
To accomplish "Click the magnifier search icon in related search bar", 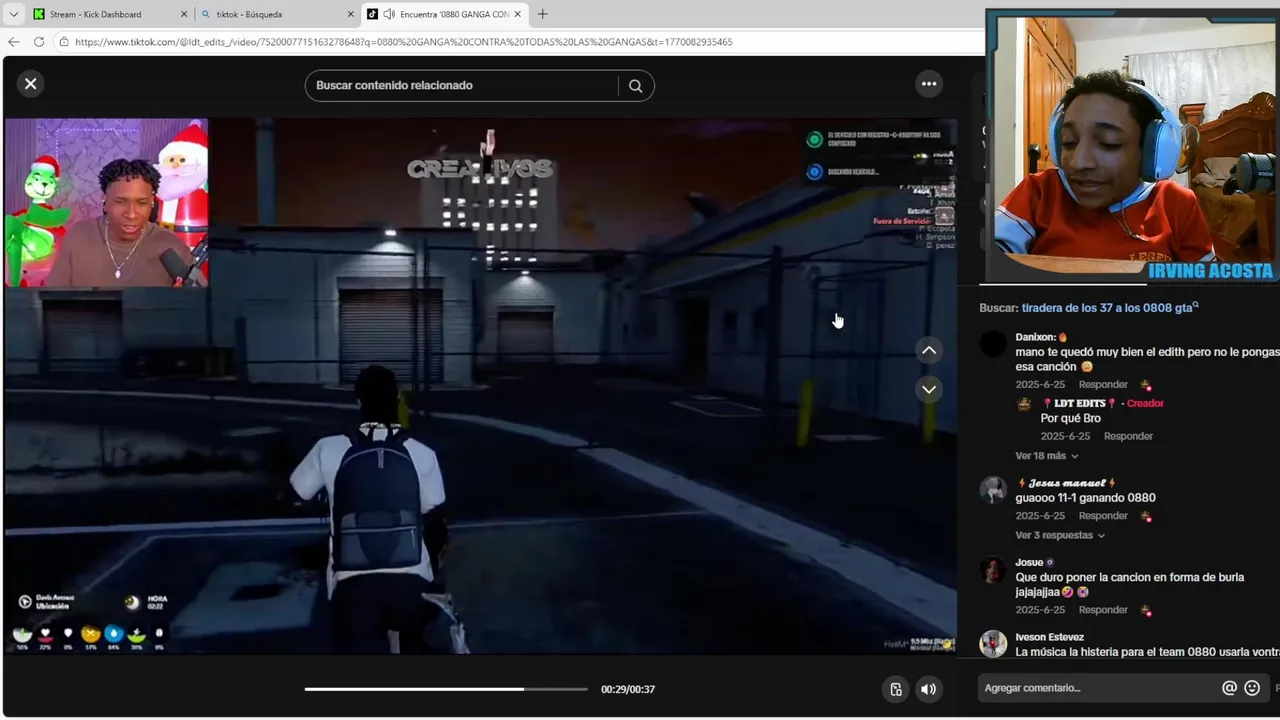I will click(x=635, y=86).
